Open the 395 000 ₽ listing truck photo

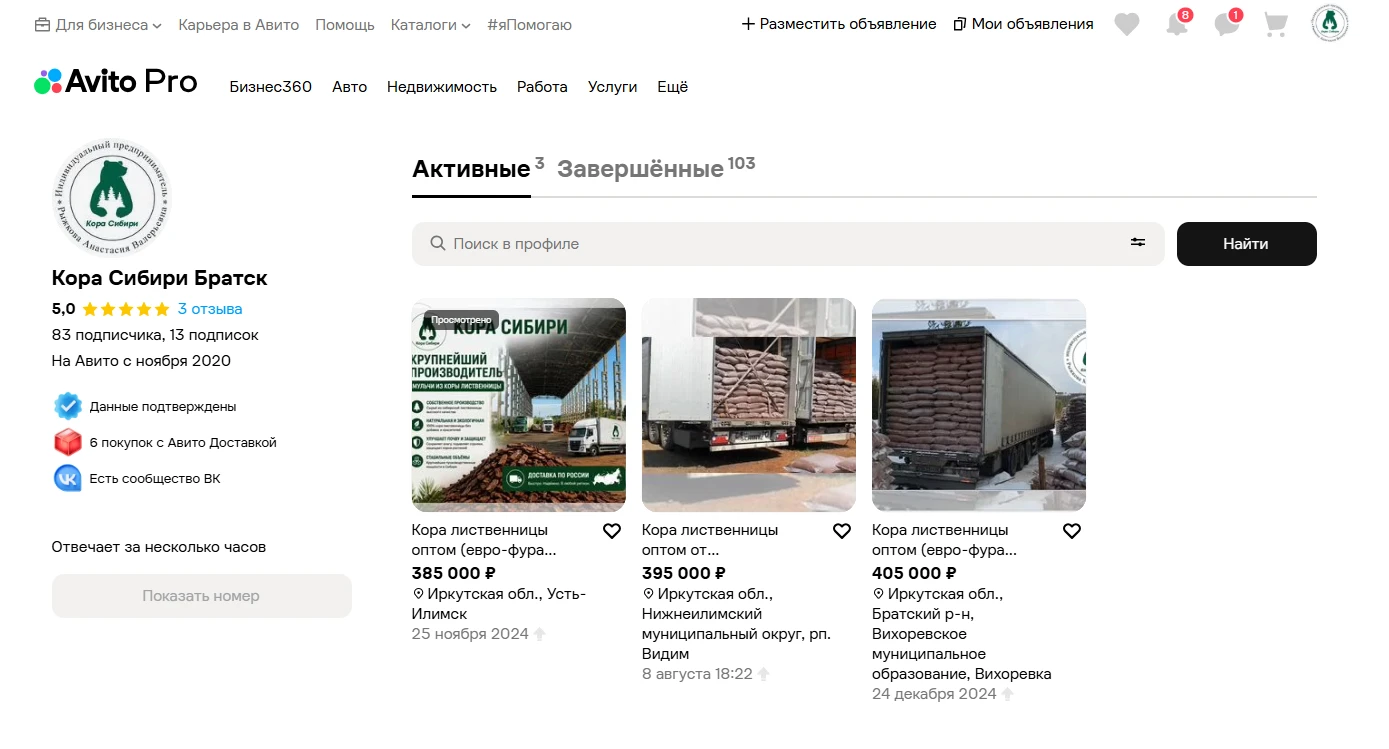[749, 405]
